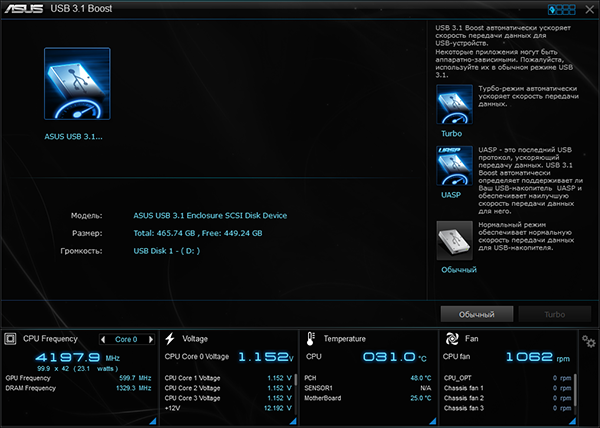Click the Chassis fan 1 row
Viewport: 600px width, 428px height.
(507, 388)
